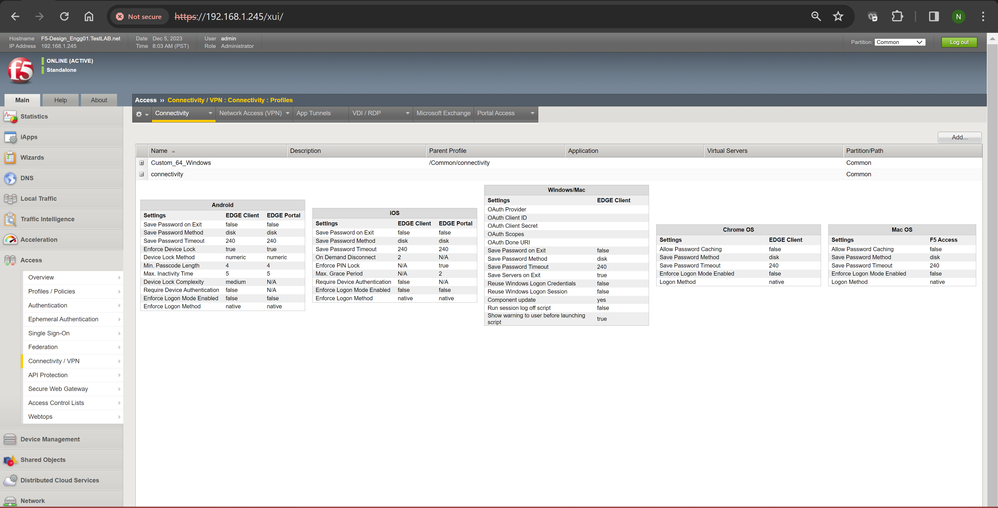Image resolution: width=998 pixels, height=508 pixels.
Task: Open the browser Extensions puzzle icon
Action: tap(897, 17)
